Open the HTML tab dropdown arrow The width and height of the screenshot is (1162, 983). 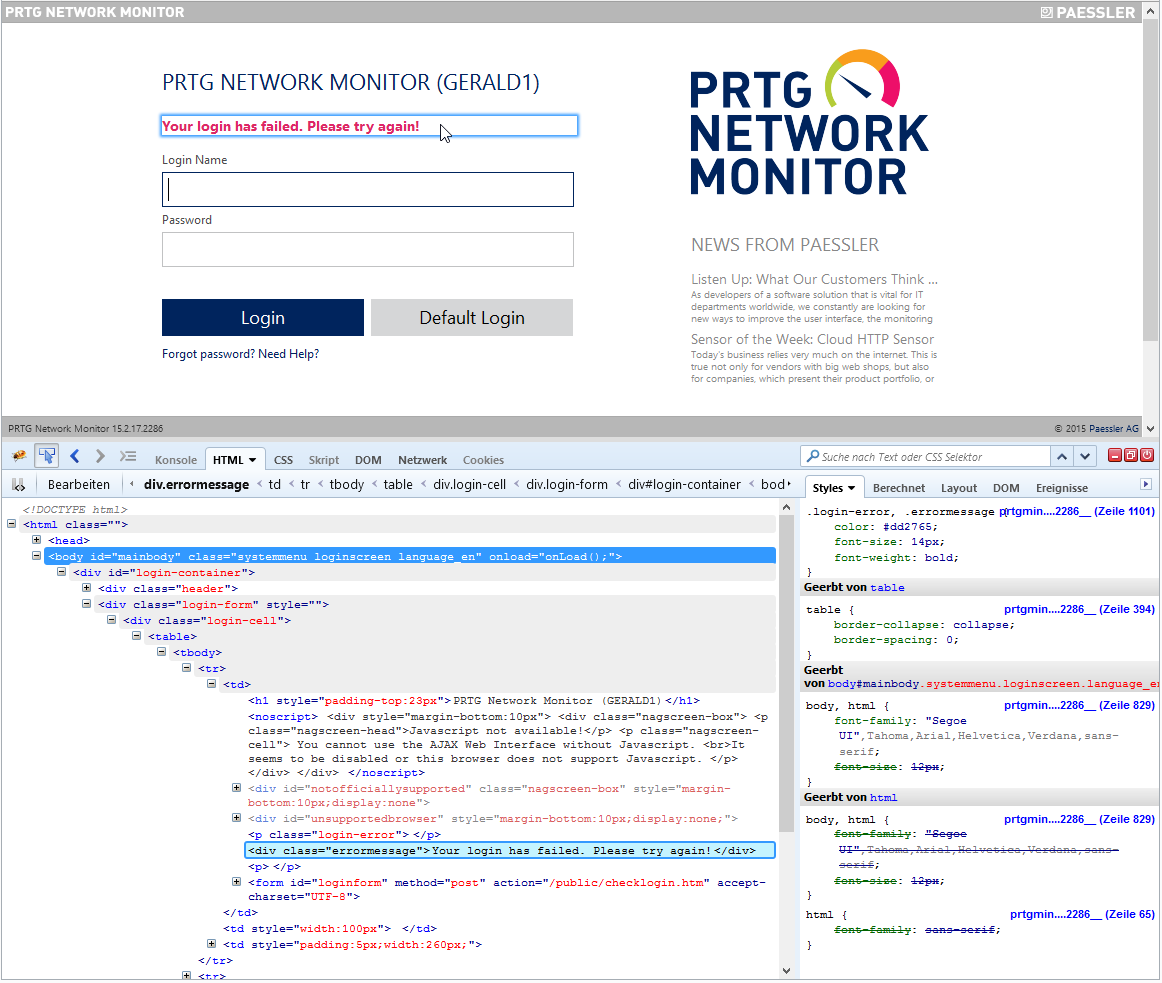(x=252, y=460)
